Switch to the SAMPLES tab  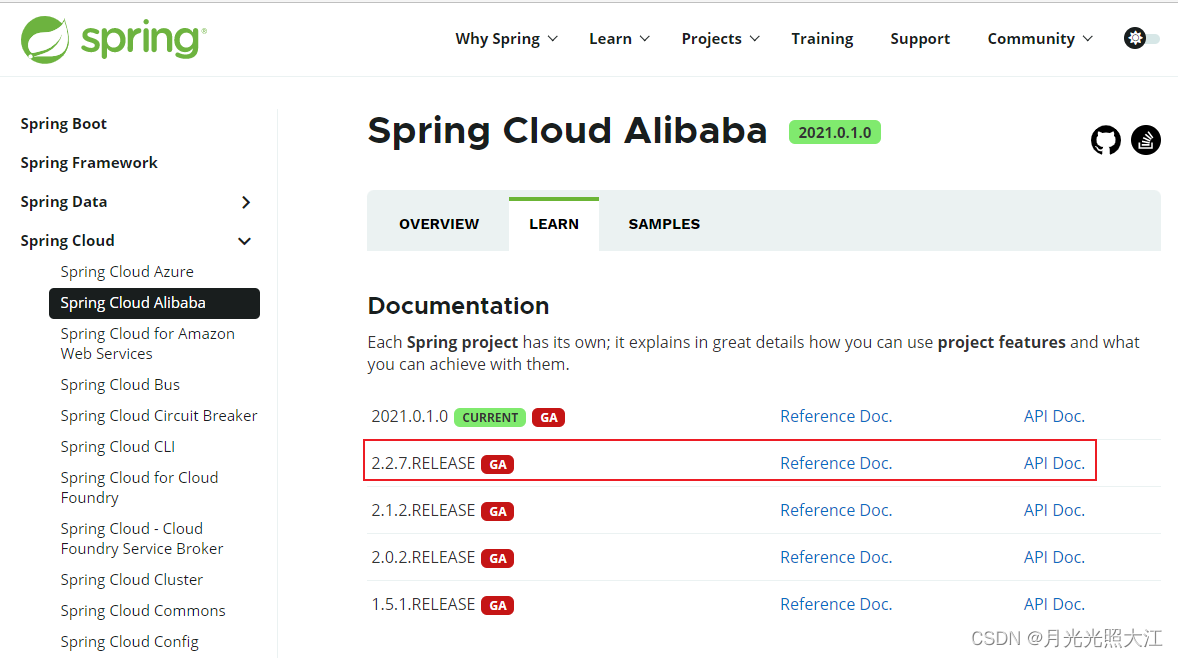coord(664,224)
